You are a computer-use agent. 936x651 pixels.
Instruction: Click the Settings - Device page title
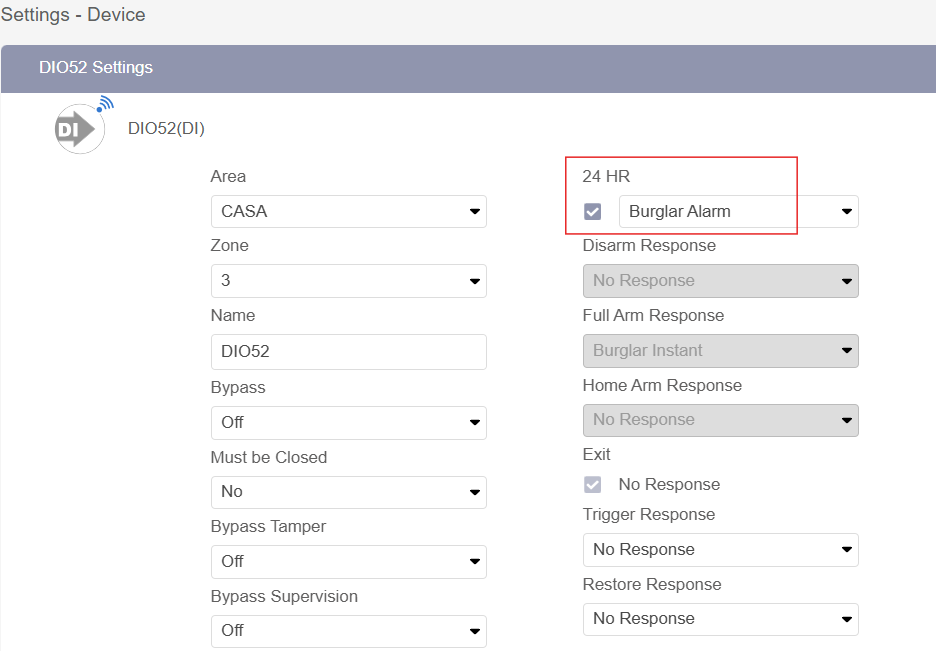coord(73,15)
